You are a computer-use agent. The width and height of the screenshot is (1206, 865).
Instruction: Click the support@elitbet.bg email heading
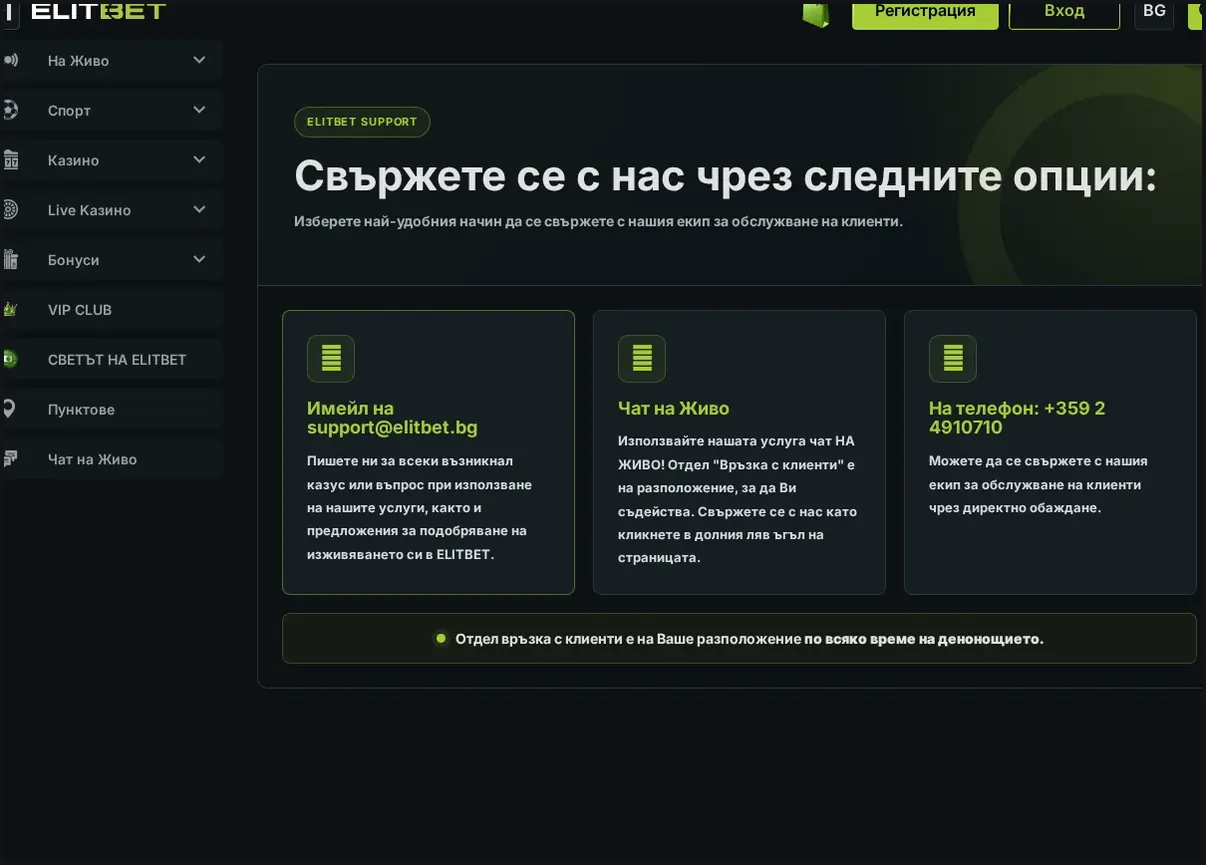pyautogui.click(x=392, y=418)
